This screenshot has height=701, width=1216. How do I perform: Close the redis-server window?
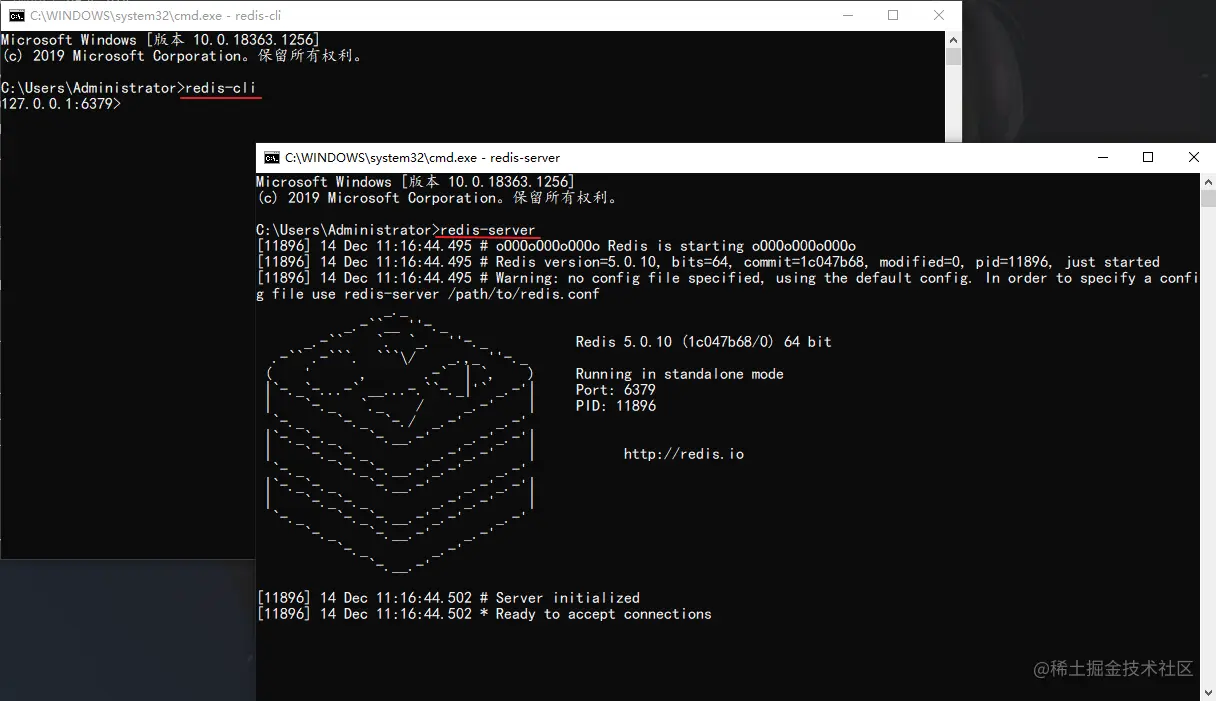coord(1194,158)
